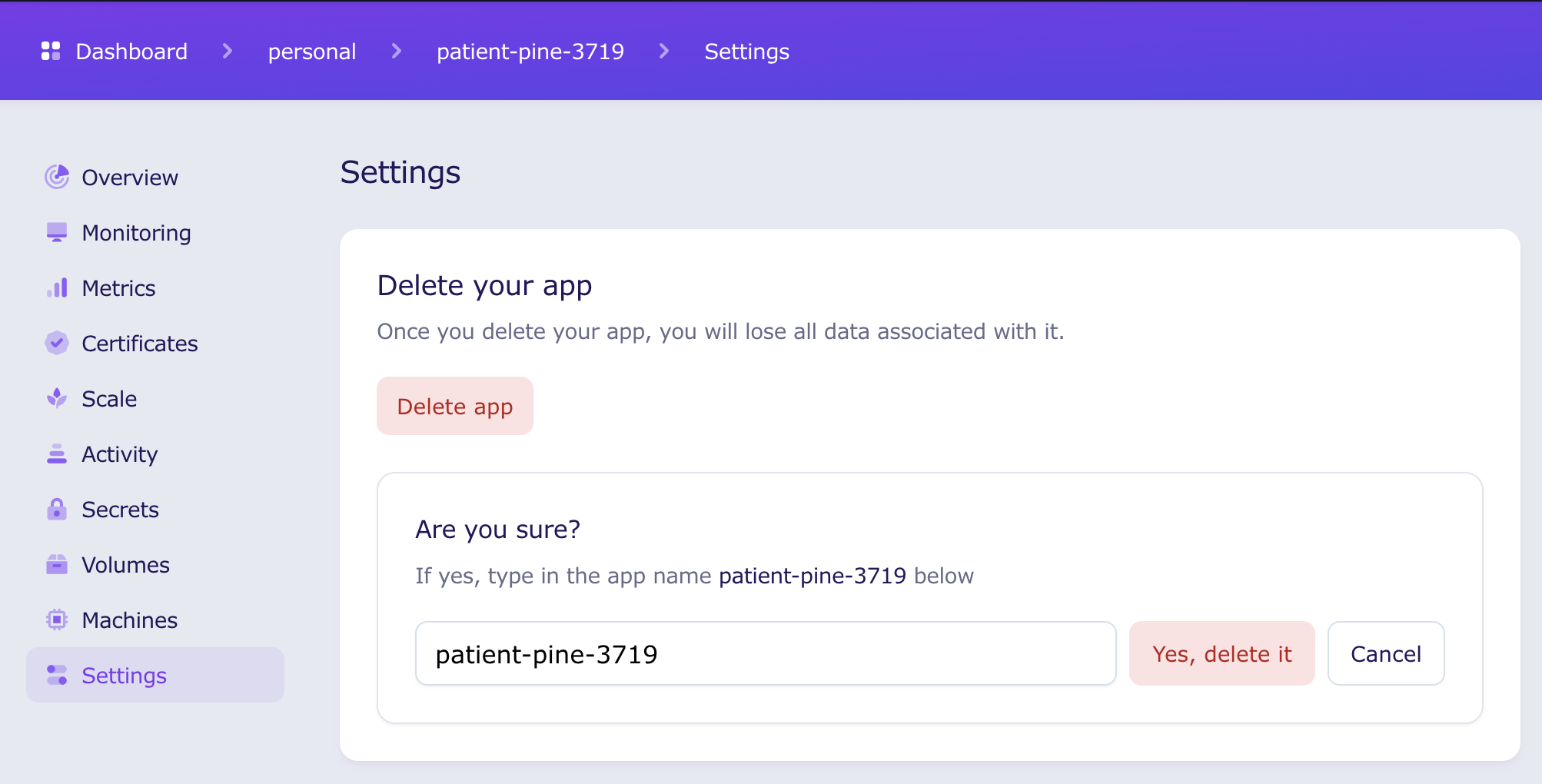Click the Secrets lock icon
Screen dimensions: 1542x784
[x=57, y=509]
